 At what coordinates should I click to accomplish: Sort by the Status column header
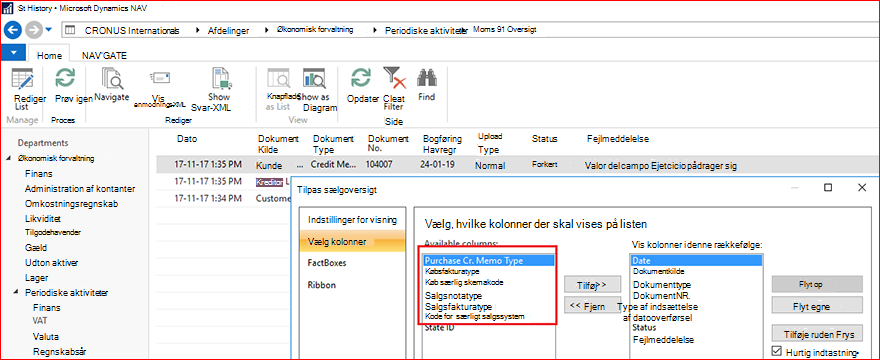(x=544, y=138)
